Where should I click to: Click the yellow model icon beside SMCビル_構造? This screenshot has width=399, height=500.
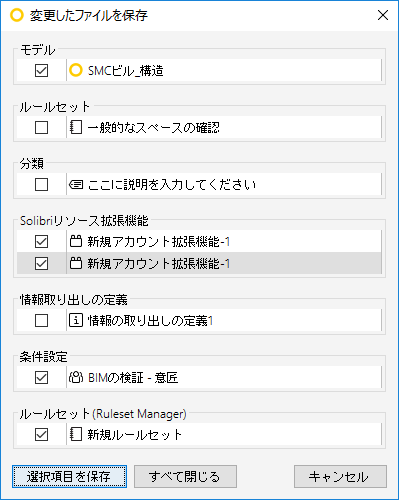click(76, 70)
